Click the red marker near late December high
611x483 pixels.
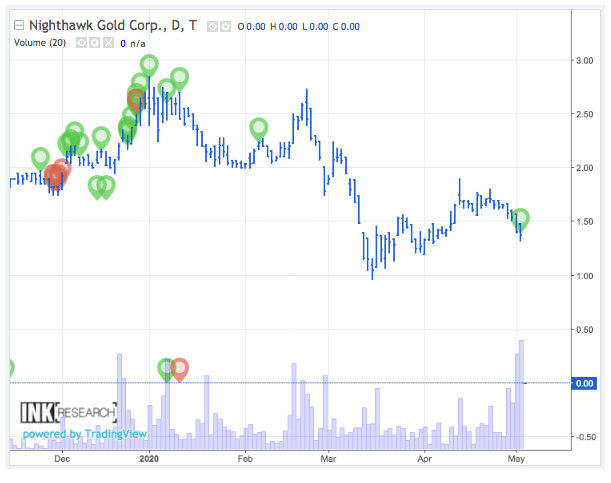point(136,100)
